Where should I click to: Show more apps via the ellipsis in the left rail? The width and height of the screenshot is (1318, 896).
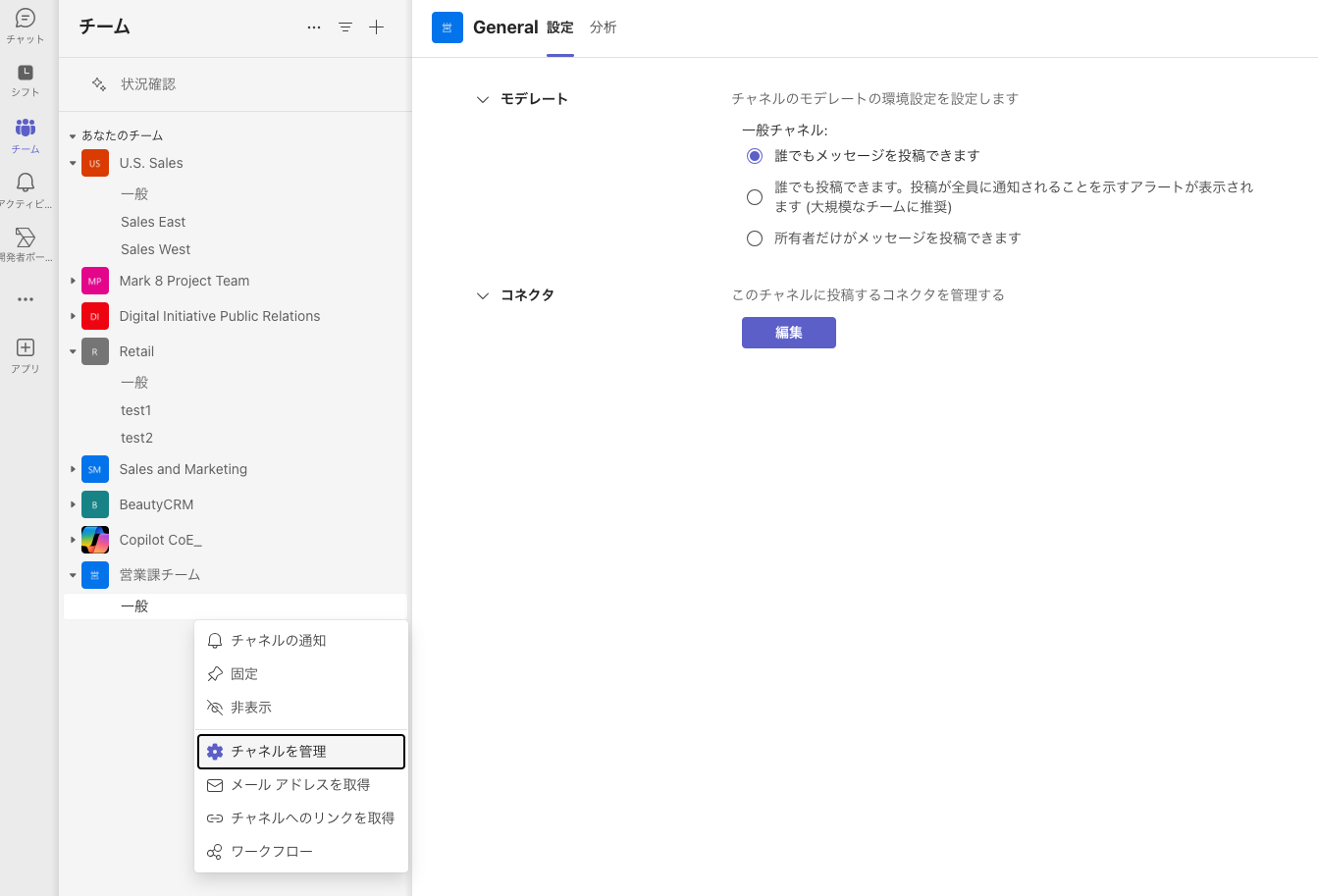click(x=25, y=298)
